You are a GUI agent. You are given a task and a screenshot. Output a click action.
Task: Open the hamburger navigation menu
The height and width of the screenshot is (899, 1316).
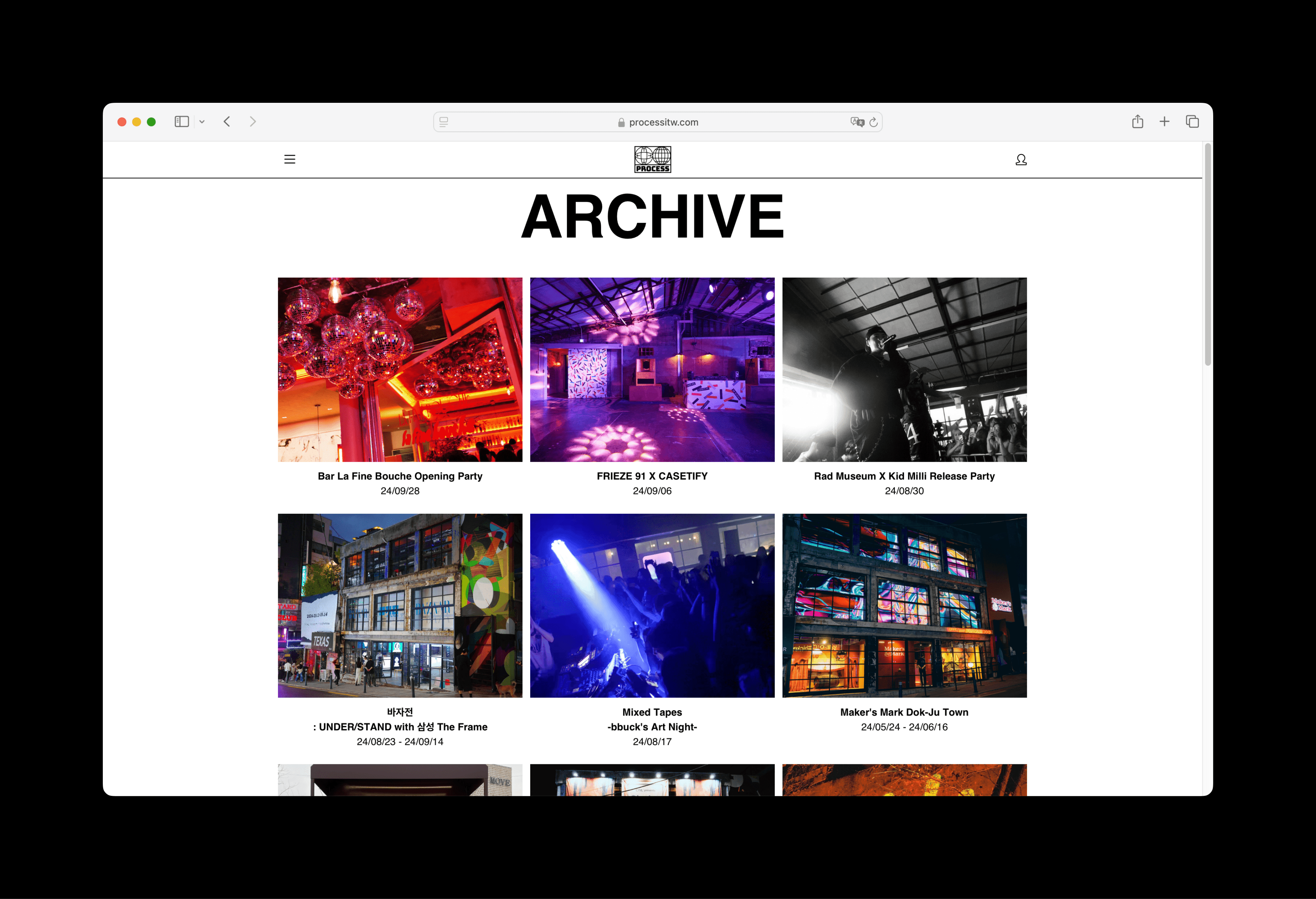[289, 159]
